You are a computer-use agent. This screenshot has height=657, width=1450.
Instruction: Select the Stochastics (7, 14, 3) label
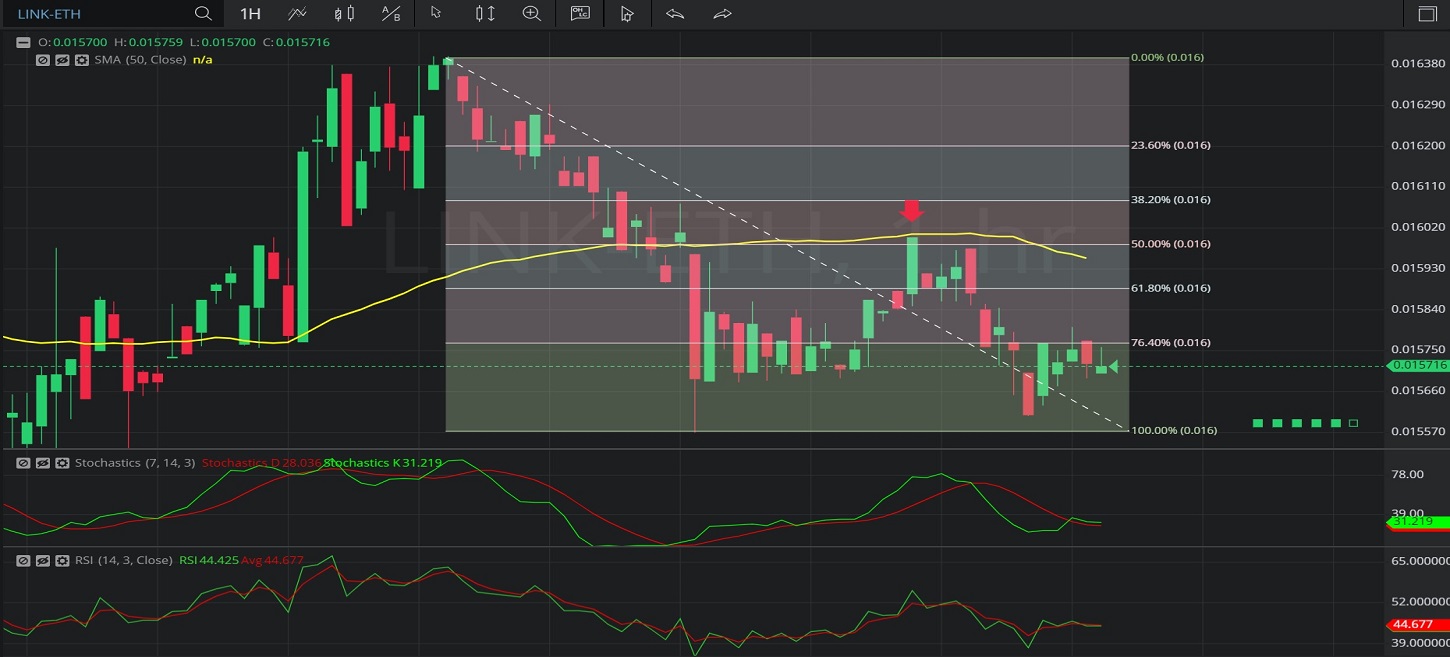pyautogui.click(x=135, y=463)
